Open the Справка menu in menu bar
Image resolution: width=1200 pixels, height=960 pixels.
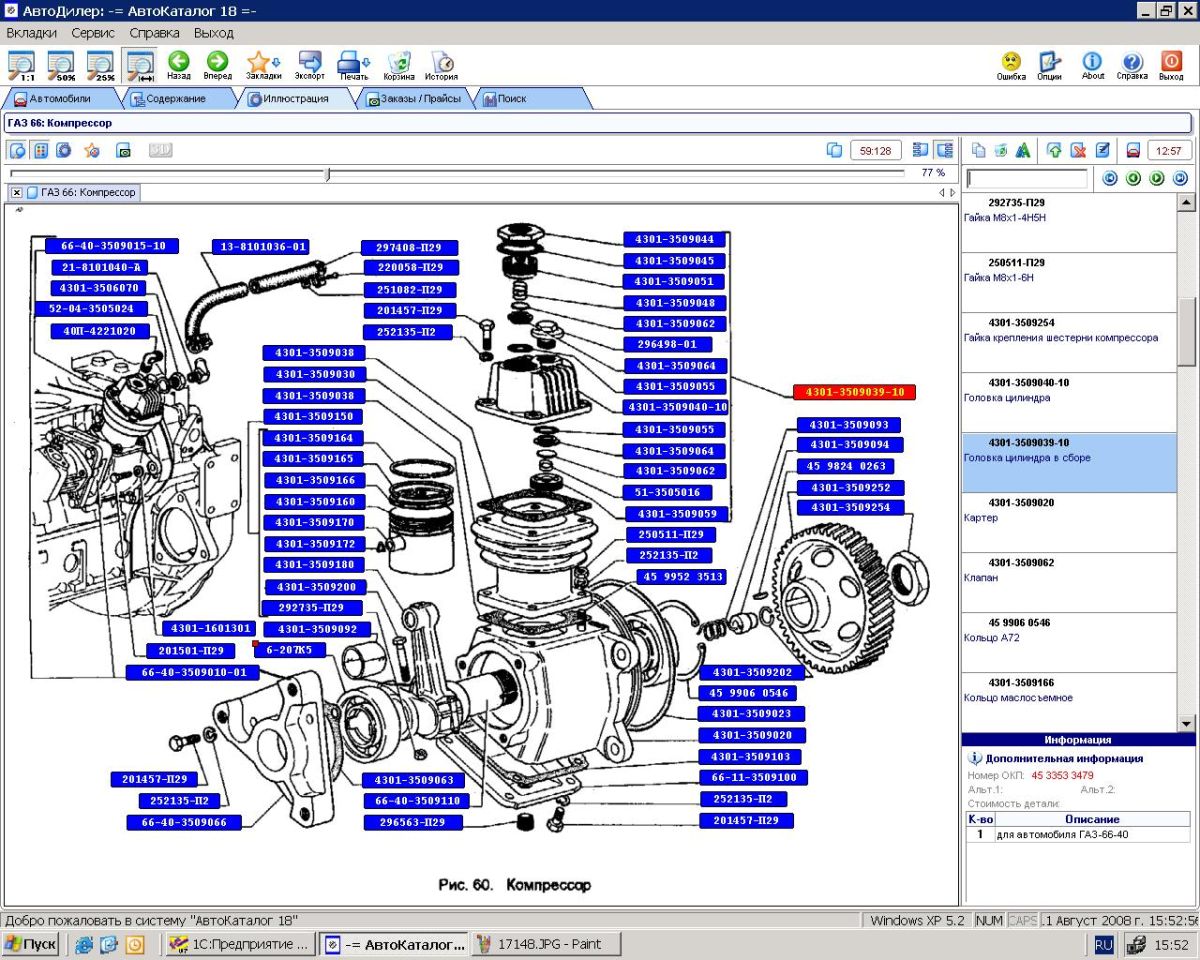[x=155, y=33]
